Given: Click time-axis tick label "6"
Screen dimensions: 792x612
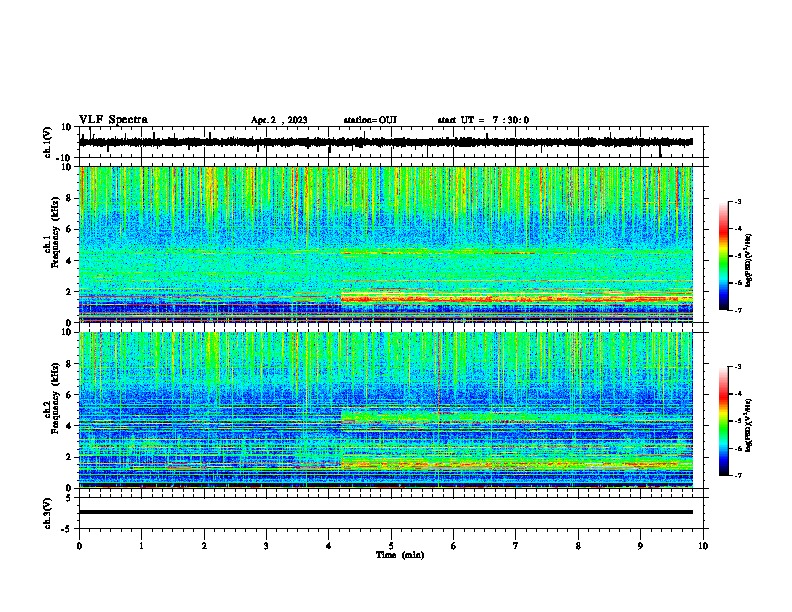Looking at the screenshot, I should click(453, 546).
